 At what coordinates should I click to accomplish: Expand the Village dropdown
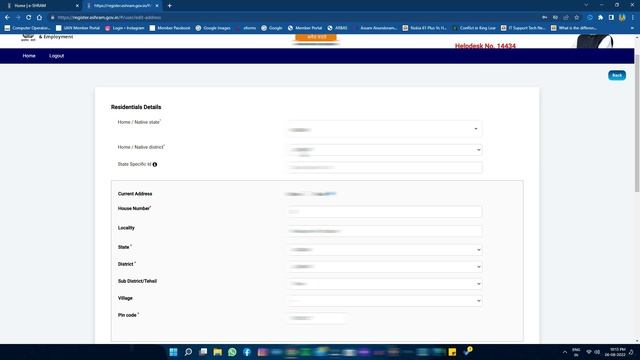(385, 301)
